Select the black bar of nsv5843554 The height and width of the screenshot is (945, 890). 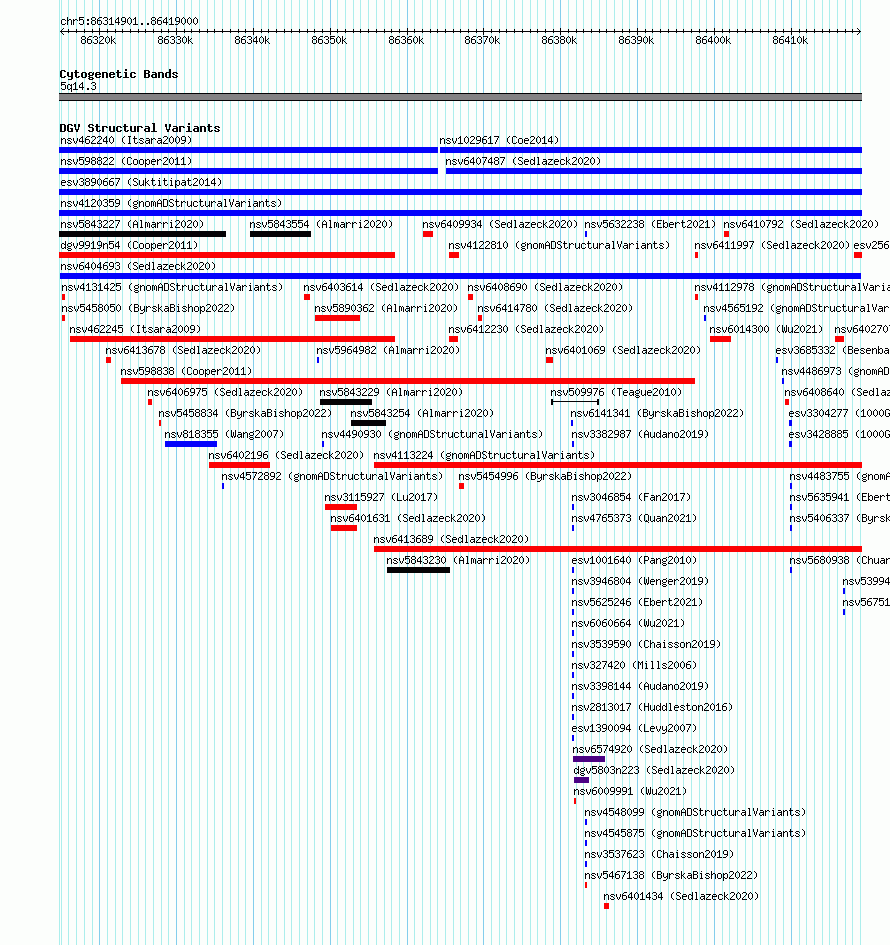click(280, 234)
